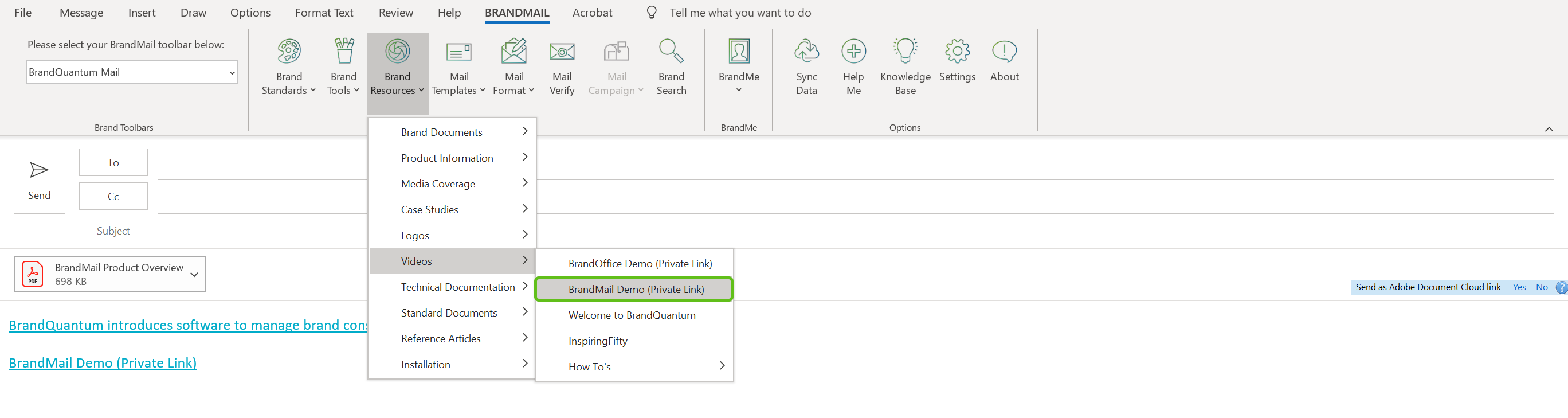This screenshot has height=418, width=1568.
Task: Expand the How To's submenu
Action: click(634, 367)
